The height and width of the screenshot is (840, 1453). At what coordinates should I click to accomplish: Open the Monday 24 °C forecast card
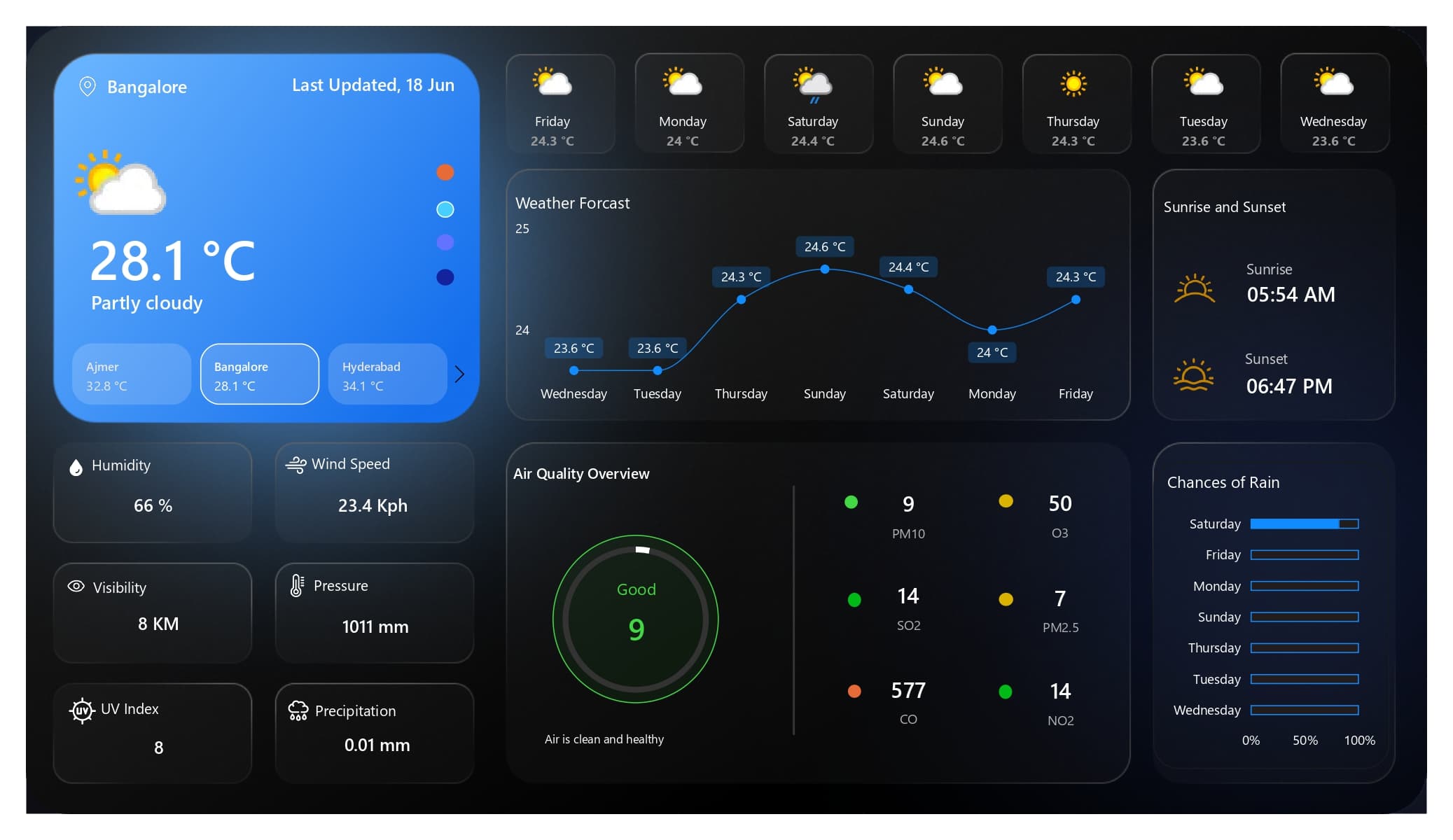pos(690,104)
